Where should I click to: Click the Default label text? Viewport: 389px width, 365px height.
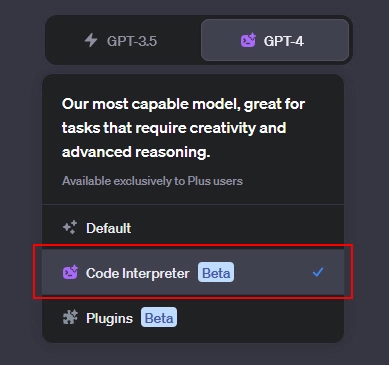(x=109, y=228)
